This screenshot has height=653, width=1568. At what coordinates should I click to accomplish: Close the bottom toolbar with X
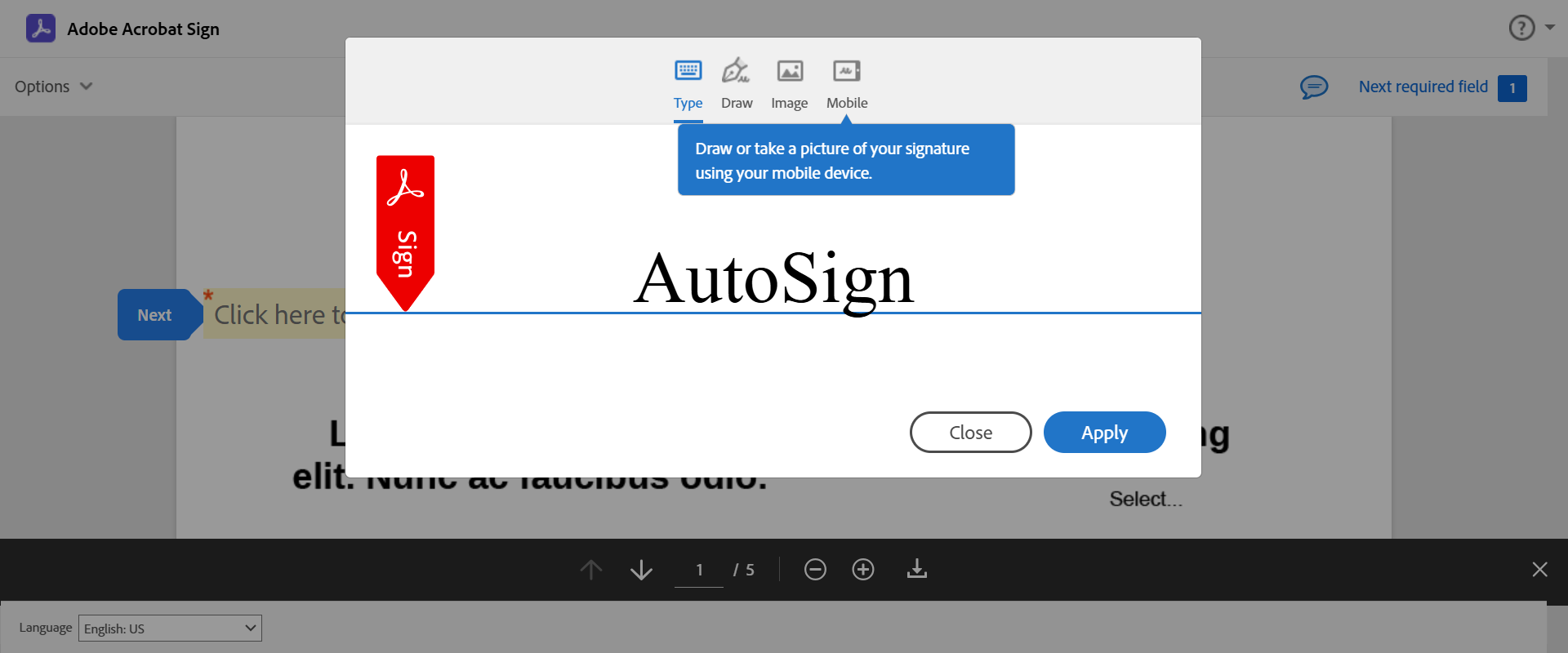(1539, 569)
